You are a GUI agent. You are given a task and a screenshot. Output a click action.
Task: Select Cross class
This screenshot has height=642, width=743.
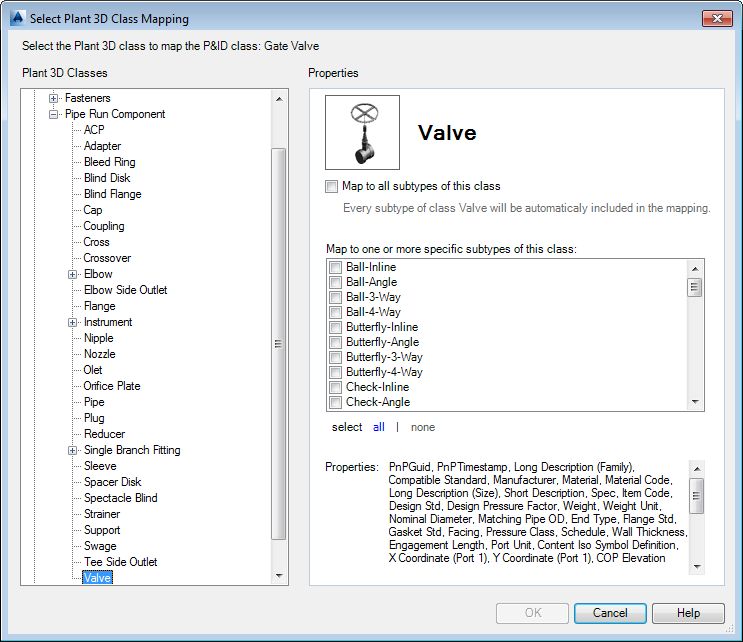(x=96, y=242)
